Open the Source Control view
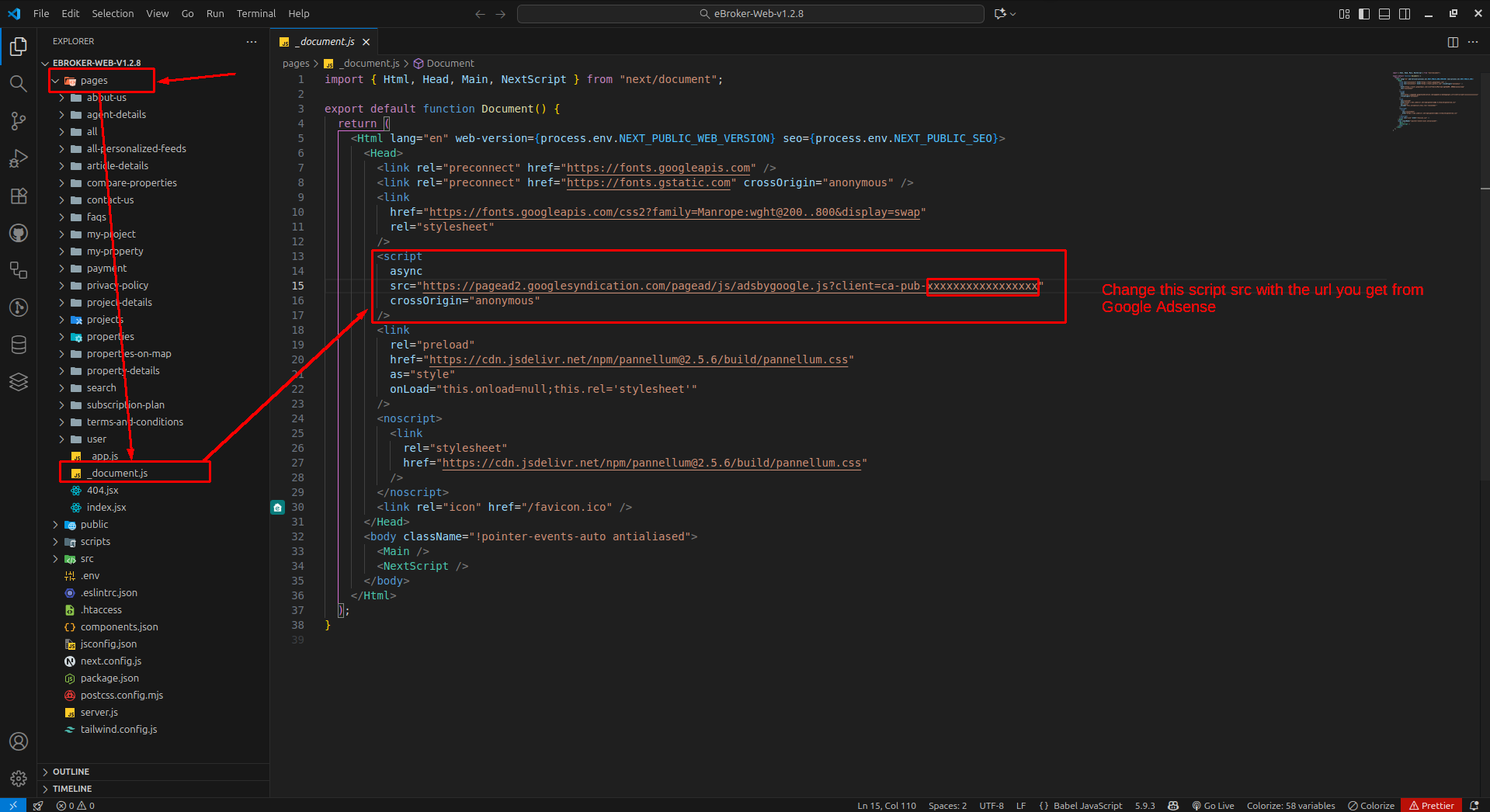The width and height of the screenshot is (1490, 812). coord(18,121)
